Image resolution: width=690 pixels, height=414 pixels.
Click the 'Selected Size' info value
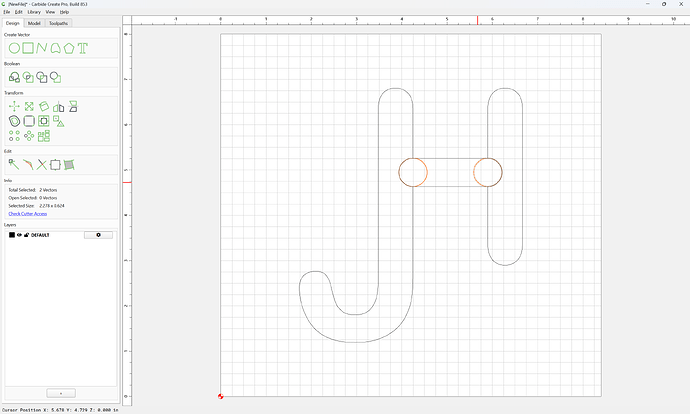pyautogui.click(x=52, y=206)
